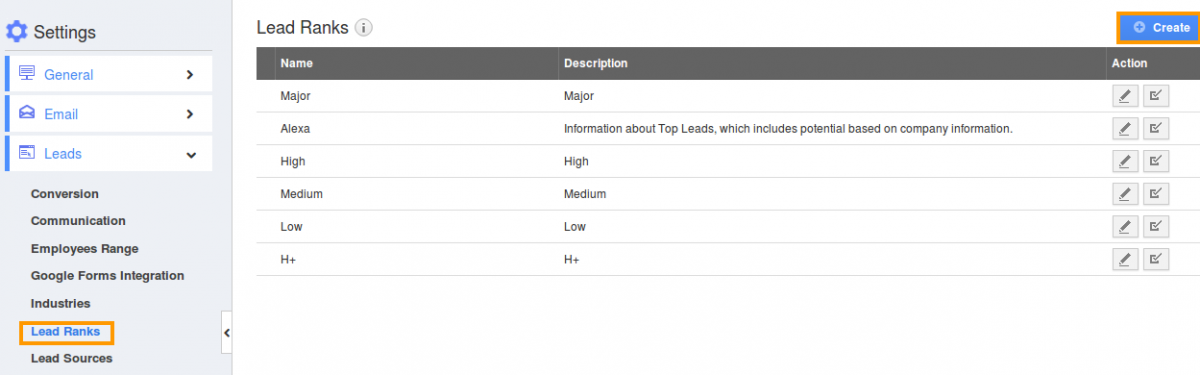Open the Lead Sources menu item

[x=72, y=358]
